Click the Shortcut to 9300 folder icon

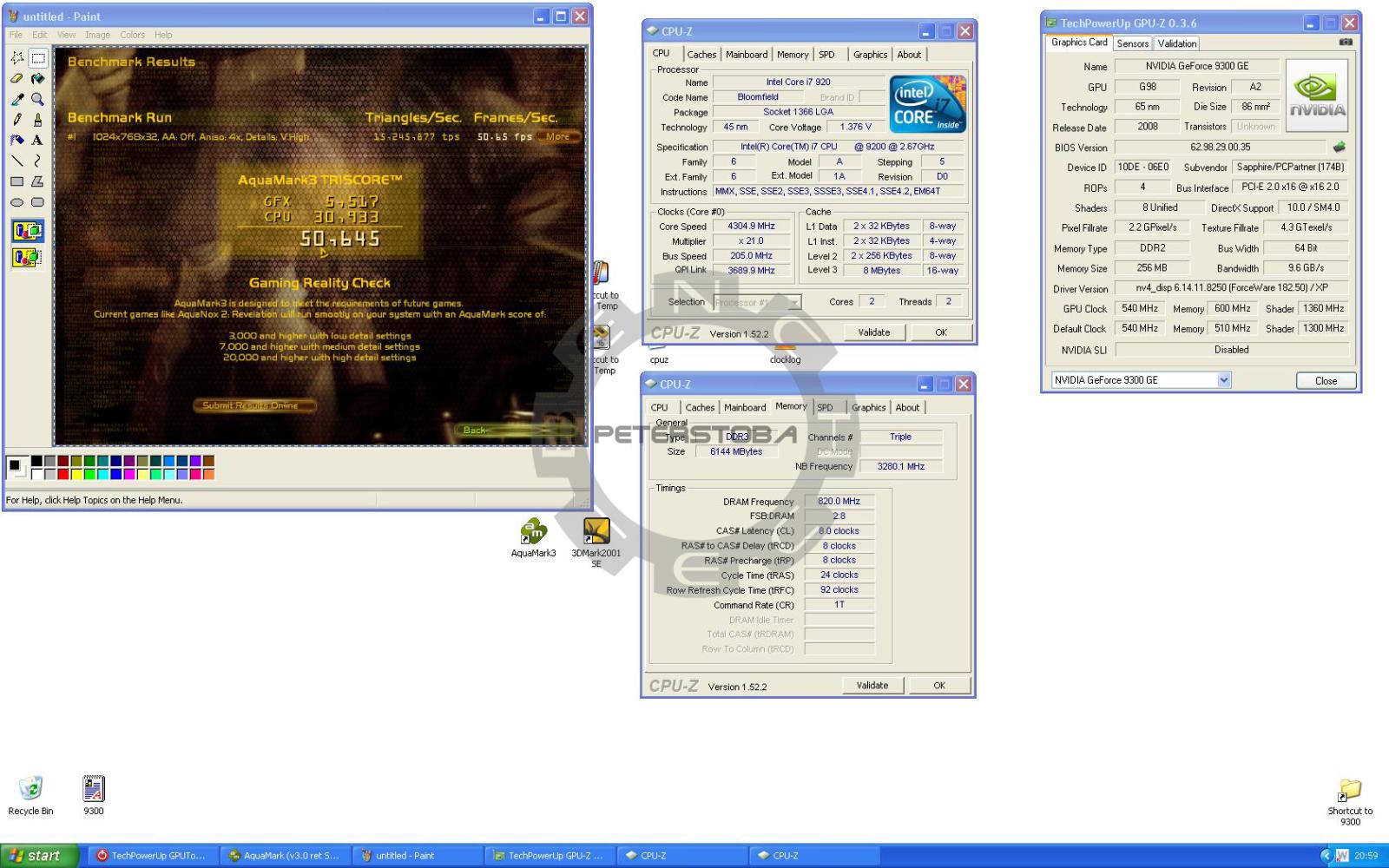coord(1350,803)
